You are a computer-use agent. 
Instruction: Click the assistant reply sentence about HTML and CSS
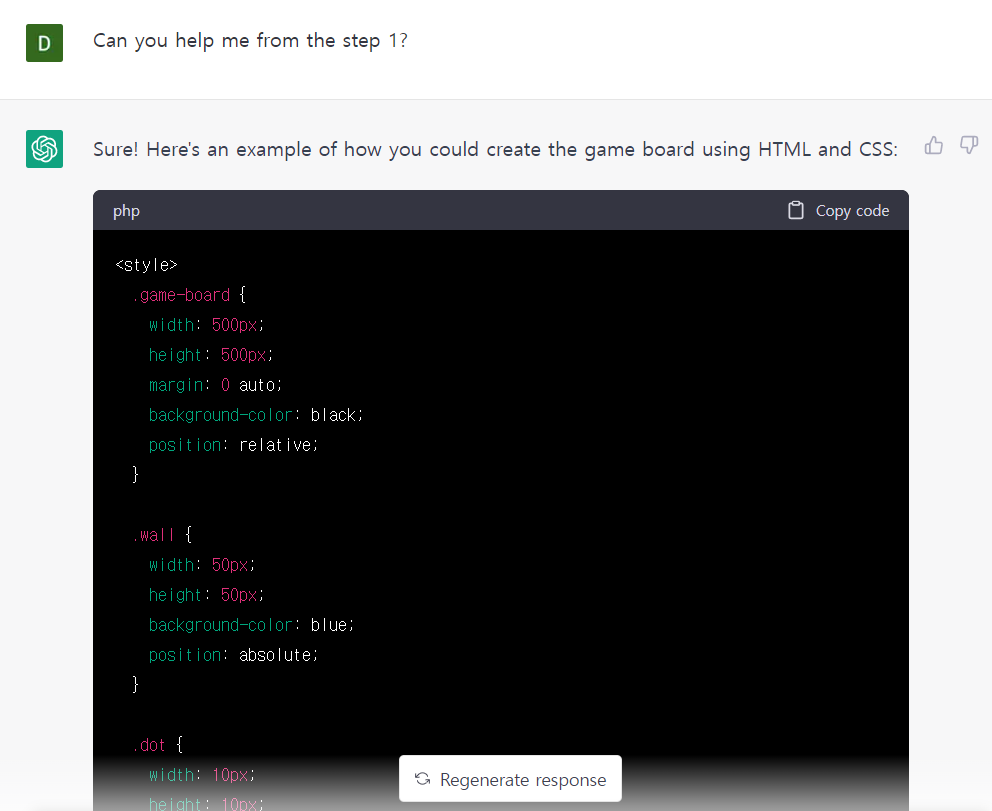pos(495,150)
